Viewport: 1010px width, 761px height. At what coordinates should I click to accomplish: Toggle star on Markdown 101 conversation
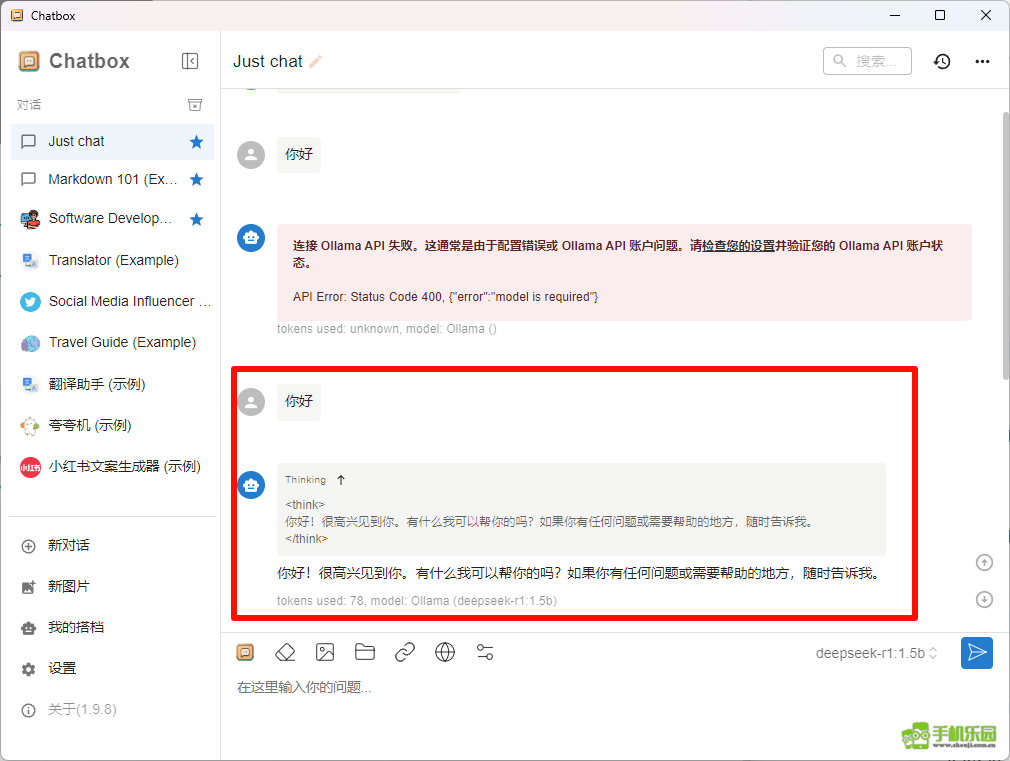tap(196, 180)
